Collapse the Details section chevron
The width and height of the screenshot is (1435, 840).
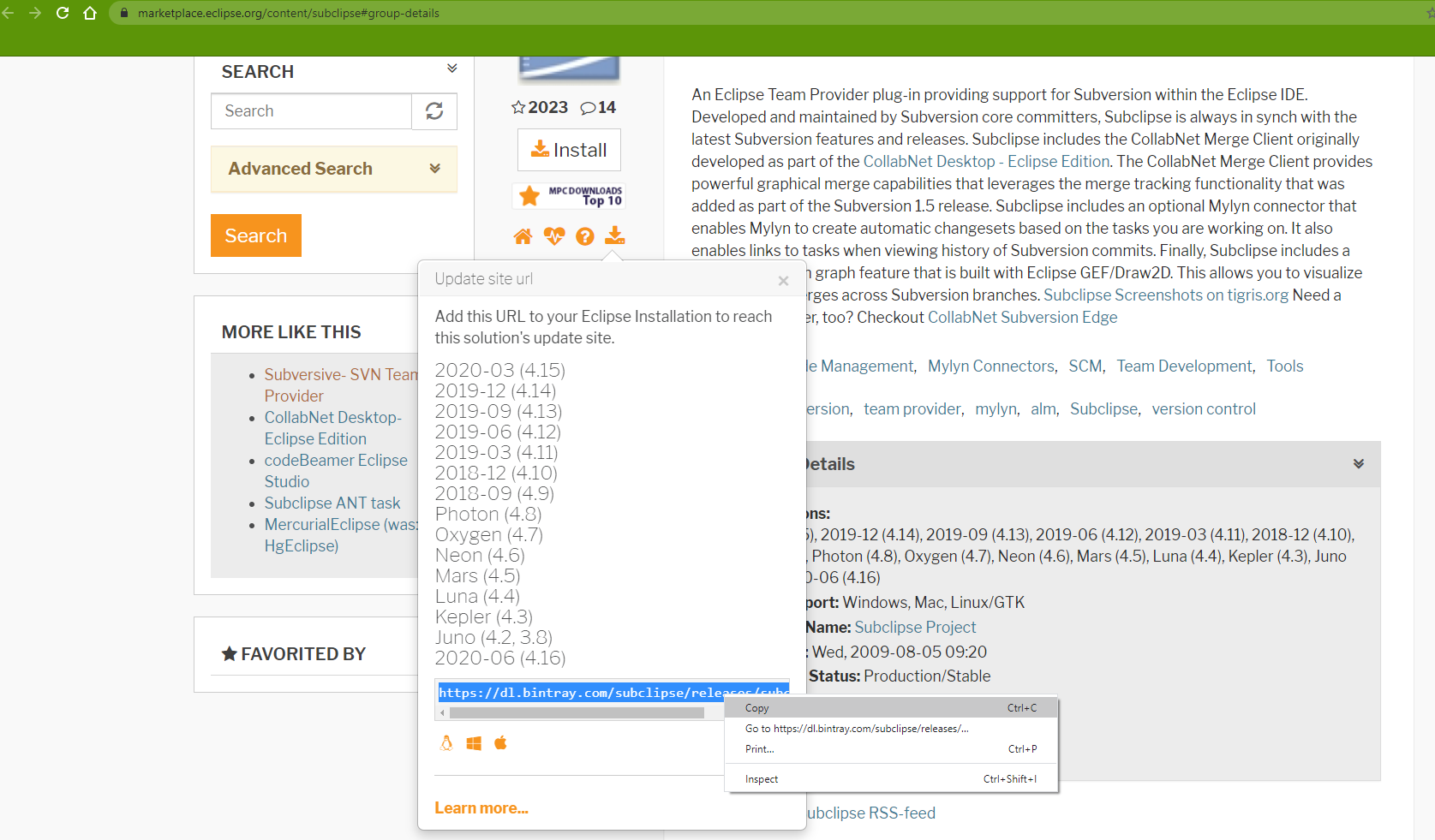pos(1359,463)
